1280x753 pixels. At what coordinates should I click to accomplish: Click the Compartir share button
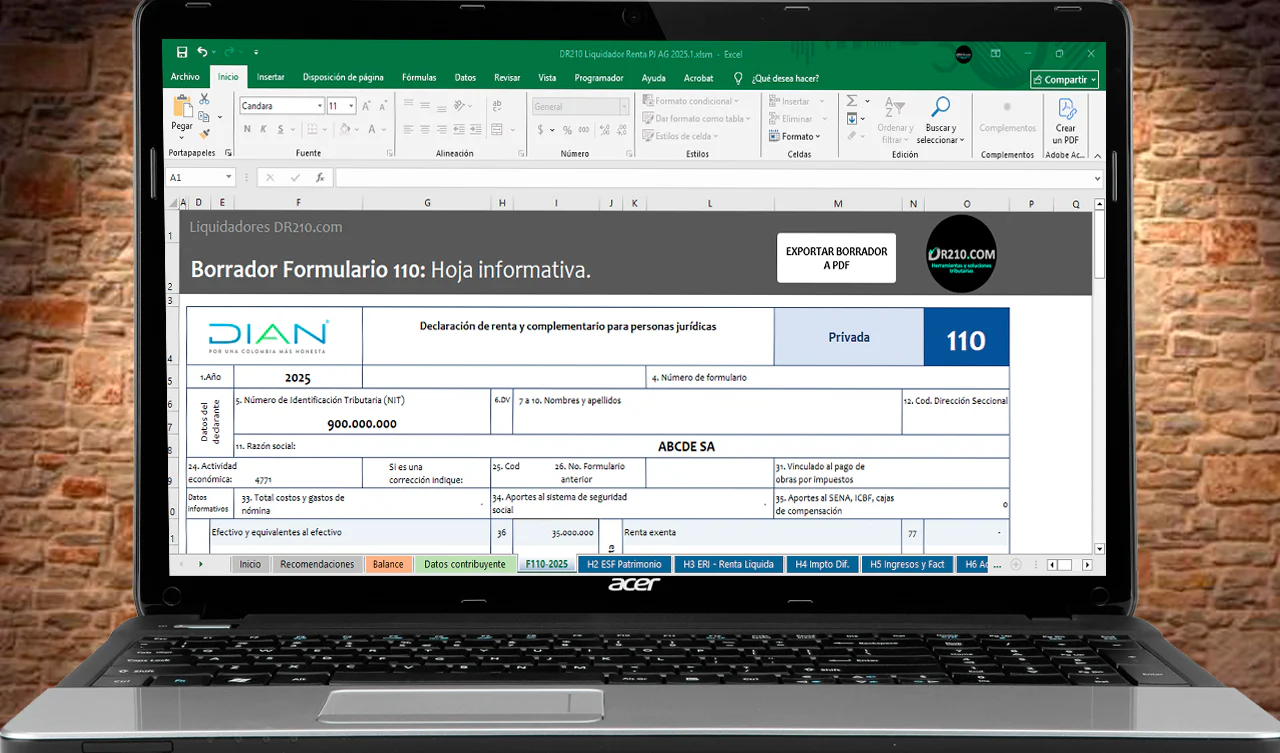point(1064,79)
